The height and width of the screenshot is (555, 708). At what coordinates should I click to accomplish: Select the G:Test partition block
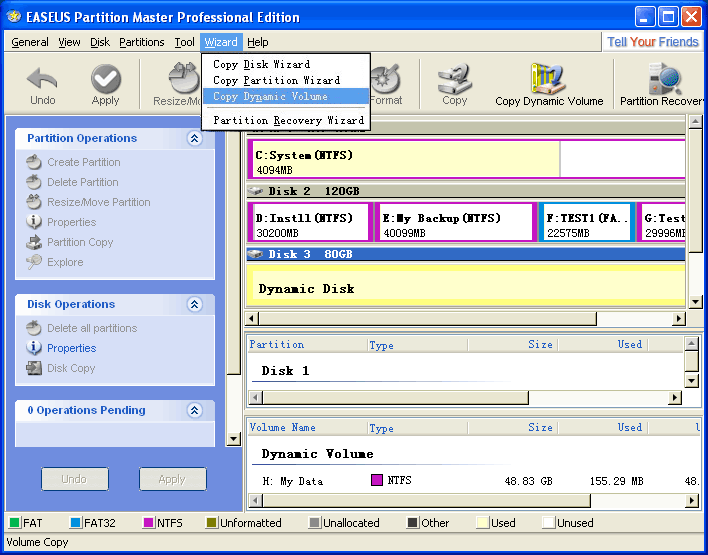pos(661,222)
